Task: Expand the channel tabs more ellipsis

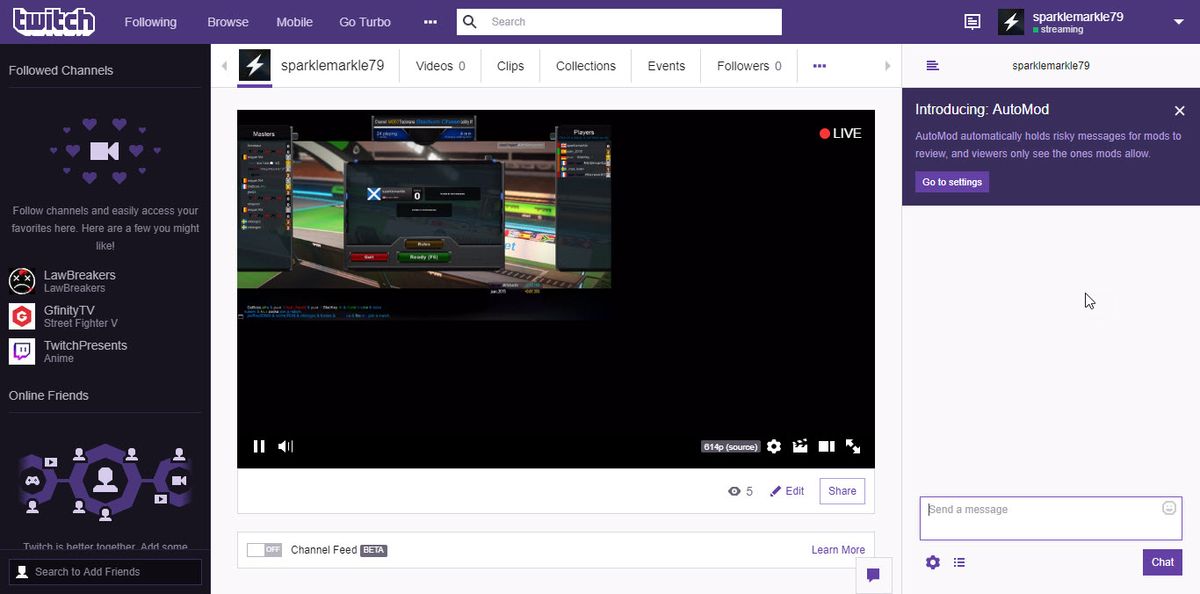Action: coord(820,66)
